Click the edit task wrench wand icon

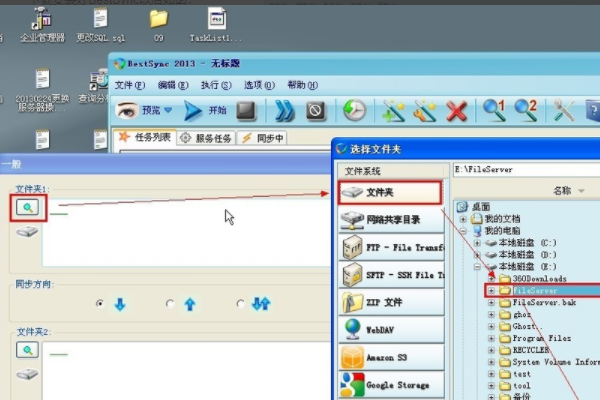tap(425, 111)
